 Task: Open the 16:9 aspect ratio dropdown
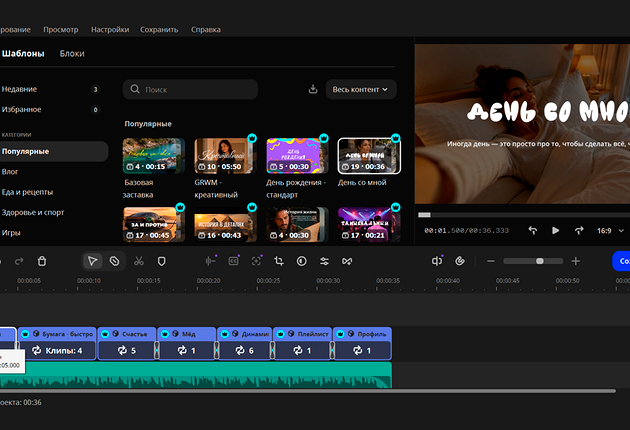(610, 231)
